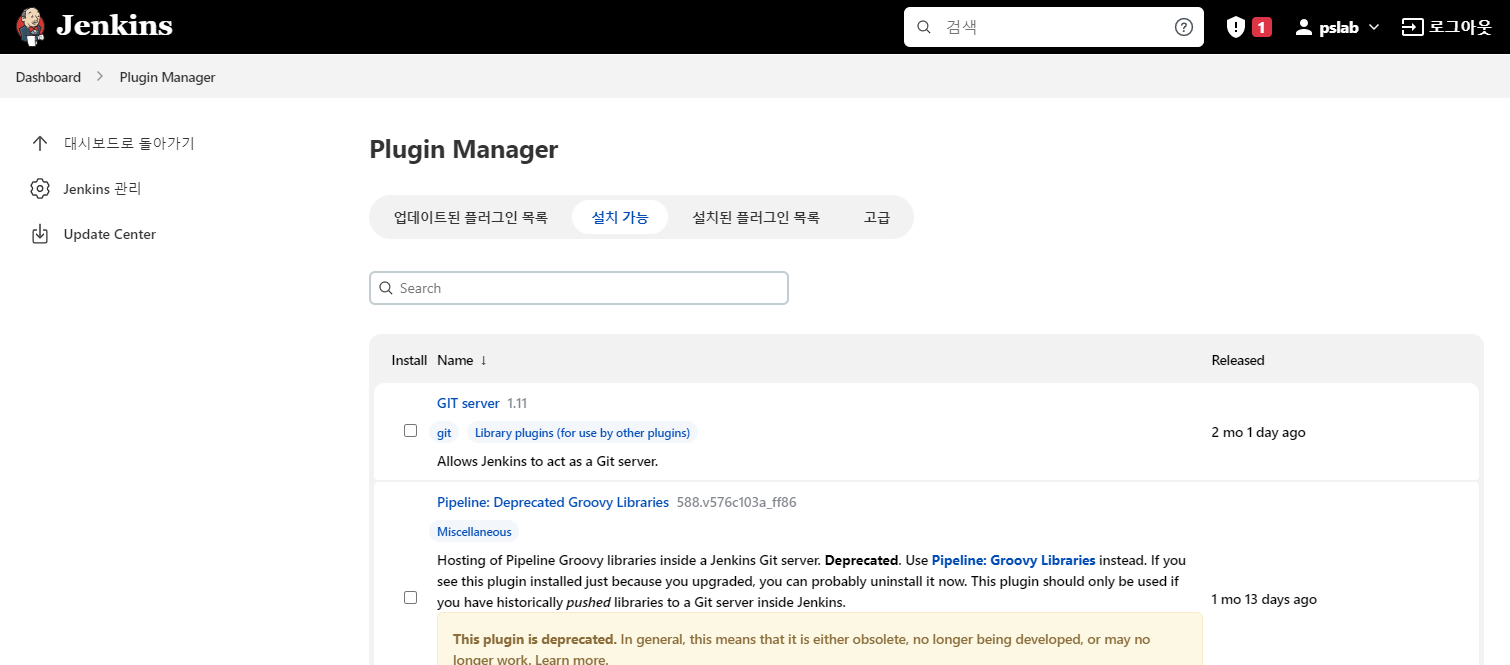Click the '2 mo 1 day ago' release date
This screenshot has height=665, width=1510.
1258,432
